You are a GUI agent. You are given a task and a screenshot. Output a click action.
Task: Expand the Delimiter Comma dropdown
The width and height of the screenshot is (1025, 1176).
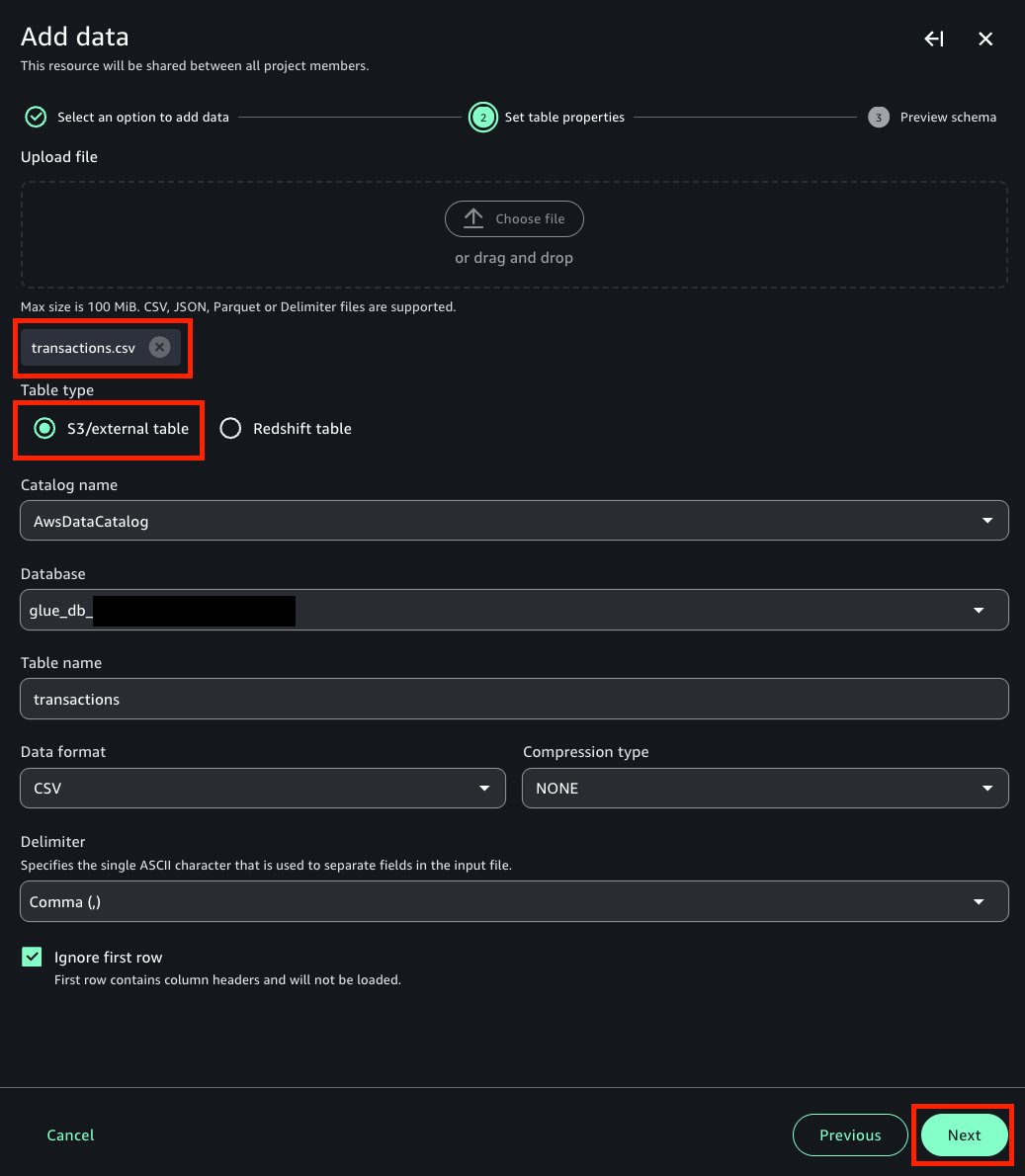514,901
